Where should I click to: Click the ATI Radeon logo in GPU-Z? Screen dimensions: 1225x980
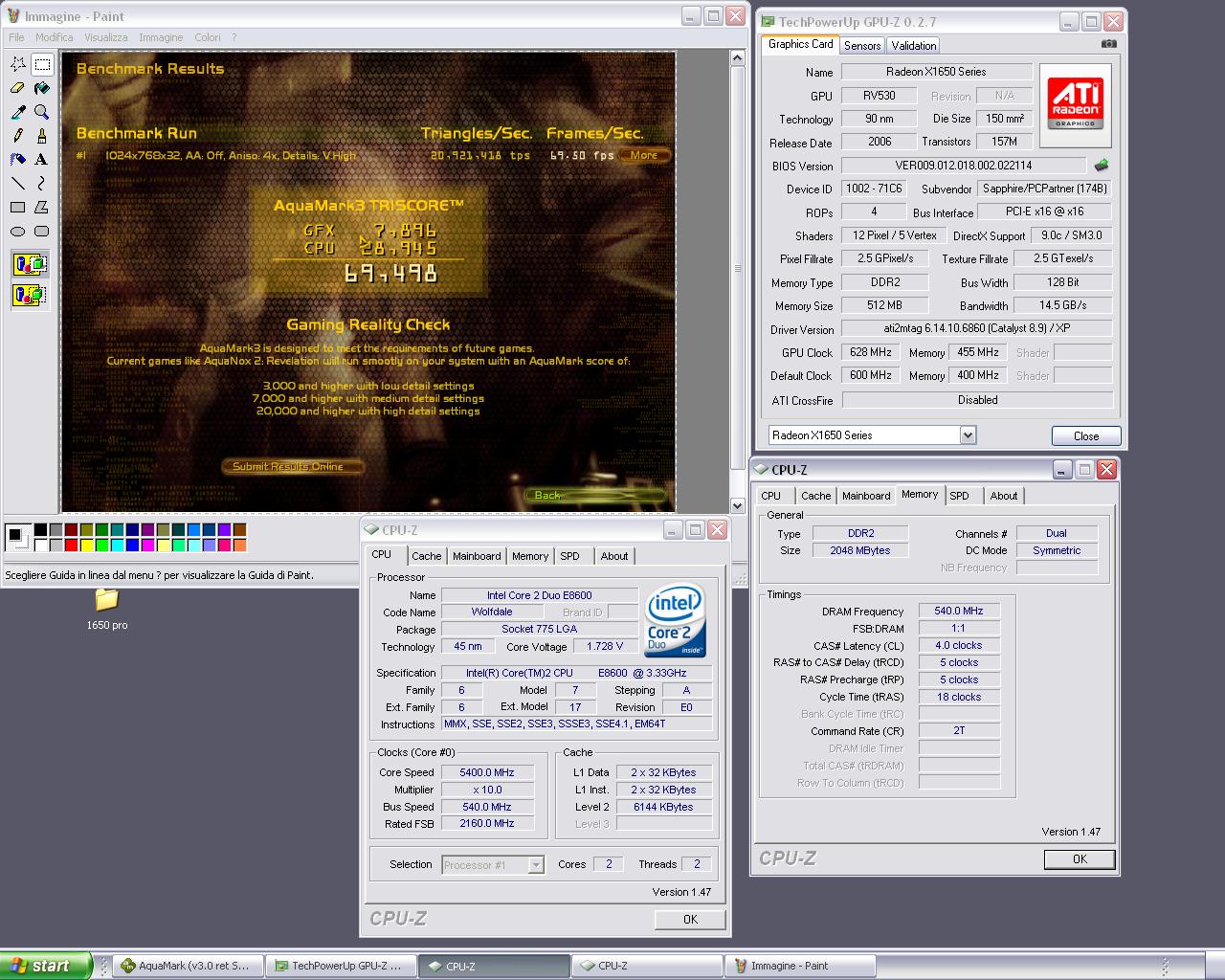pos(1076,106)
